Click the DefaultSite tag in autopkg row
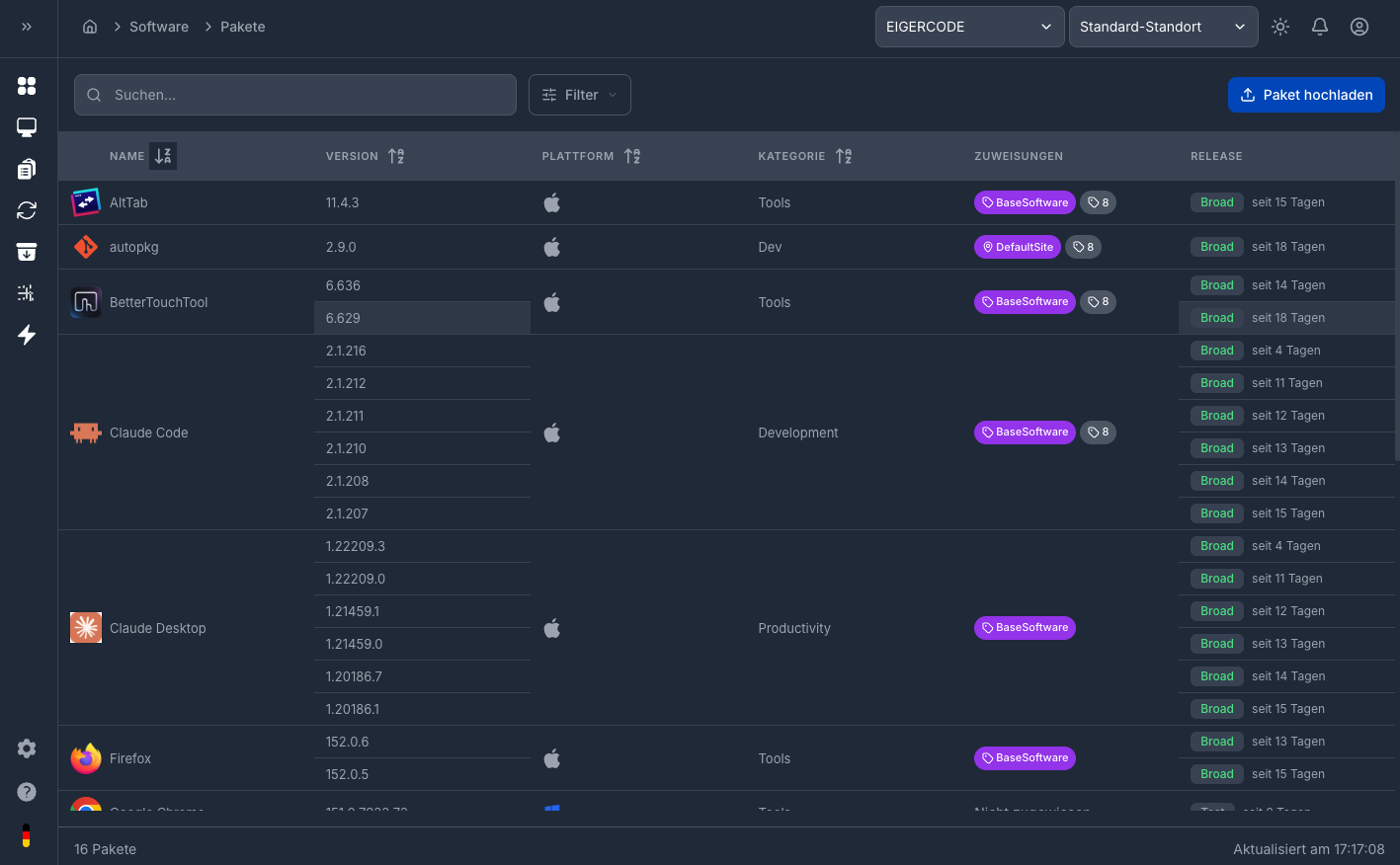Screen dimensions: 1400x865 [x=1018, y=247]
